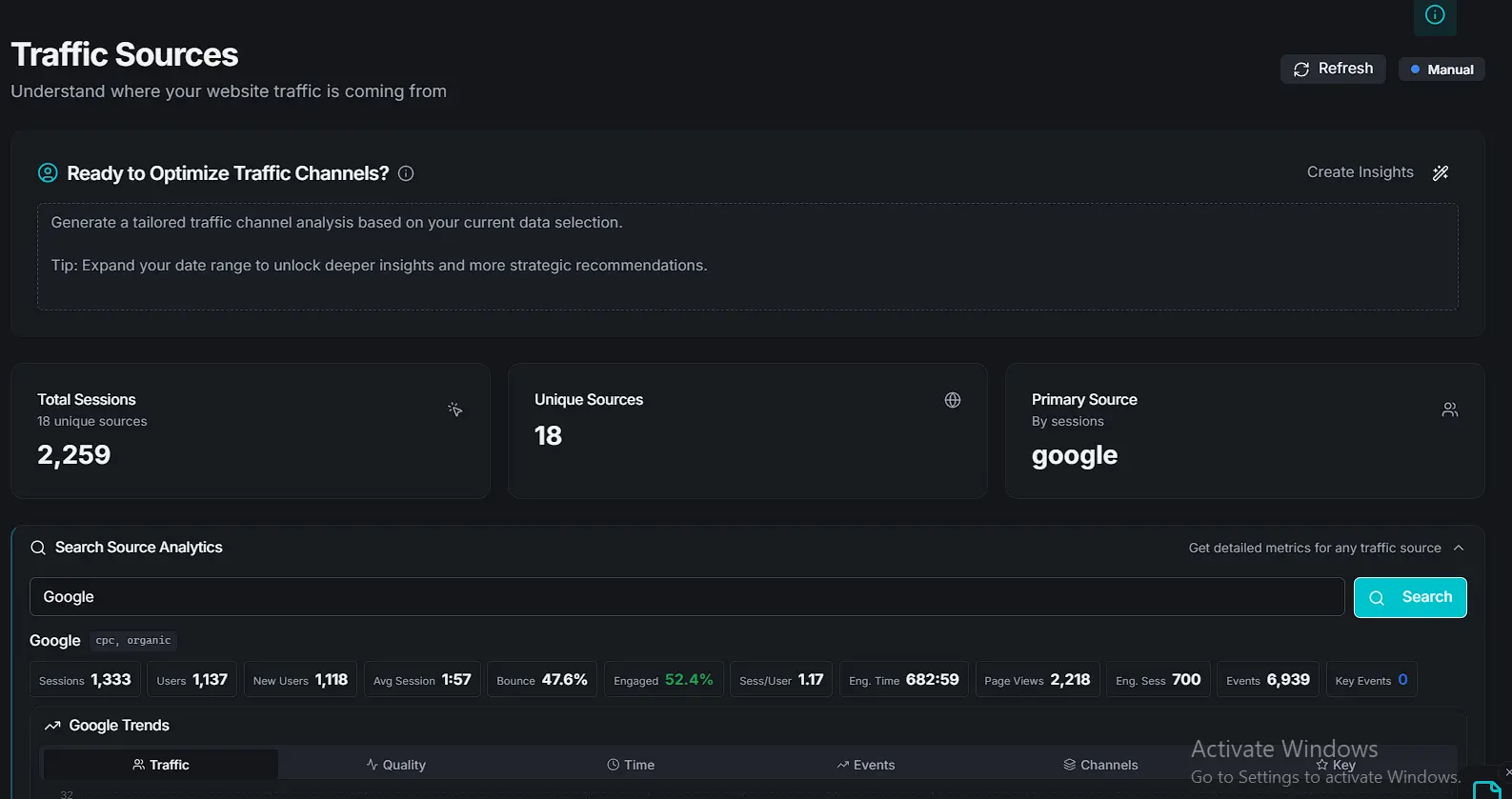Select the Key tab with star icon

coord(1336,765)
